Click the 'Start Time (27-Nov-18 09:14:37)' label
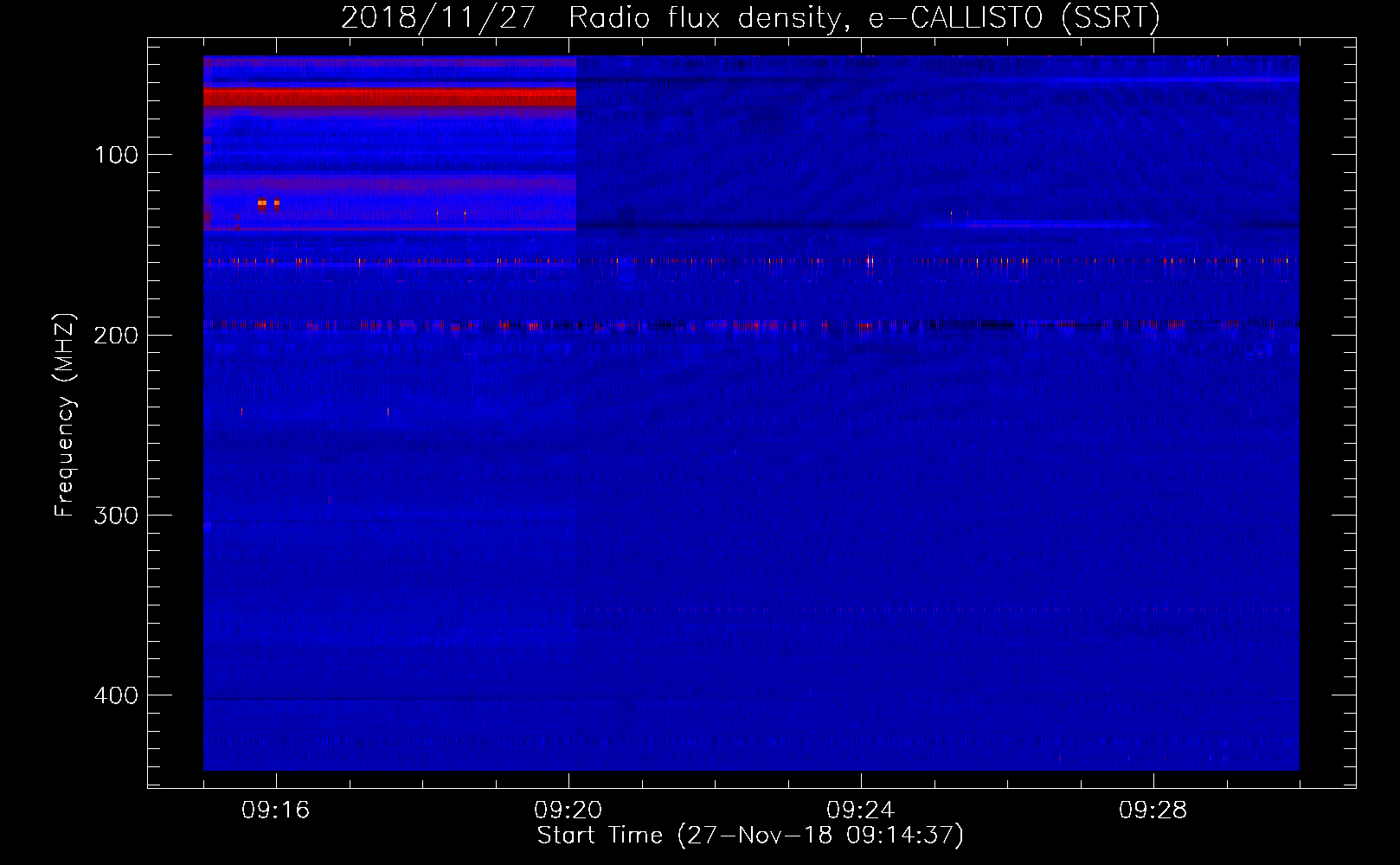 750,836
